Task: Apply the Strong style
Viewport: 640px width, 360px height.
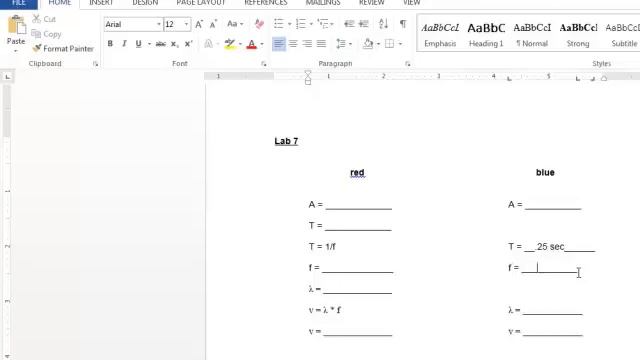Action: click(578, 34)
